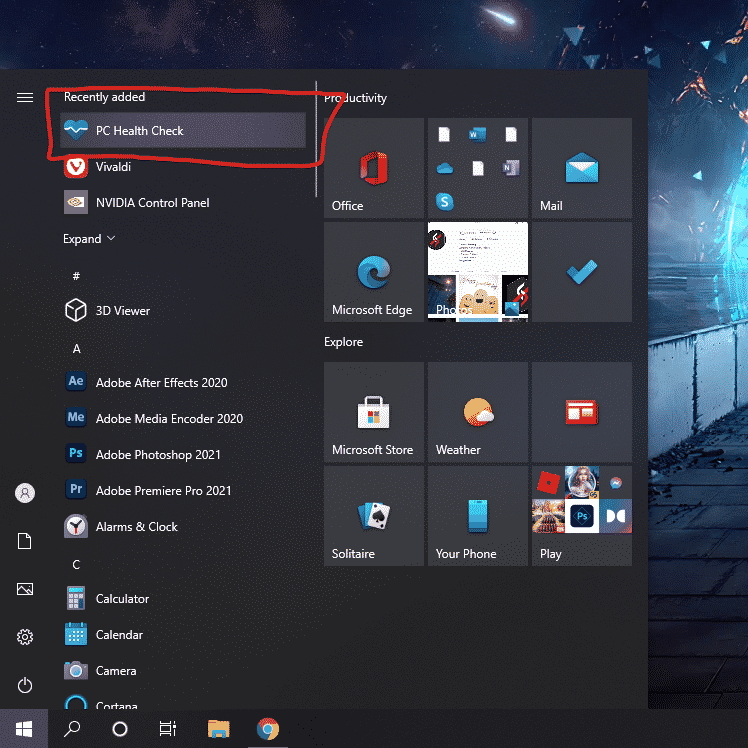Open NVIDIA Control Panel

pos(183,203)
